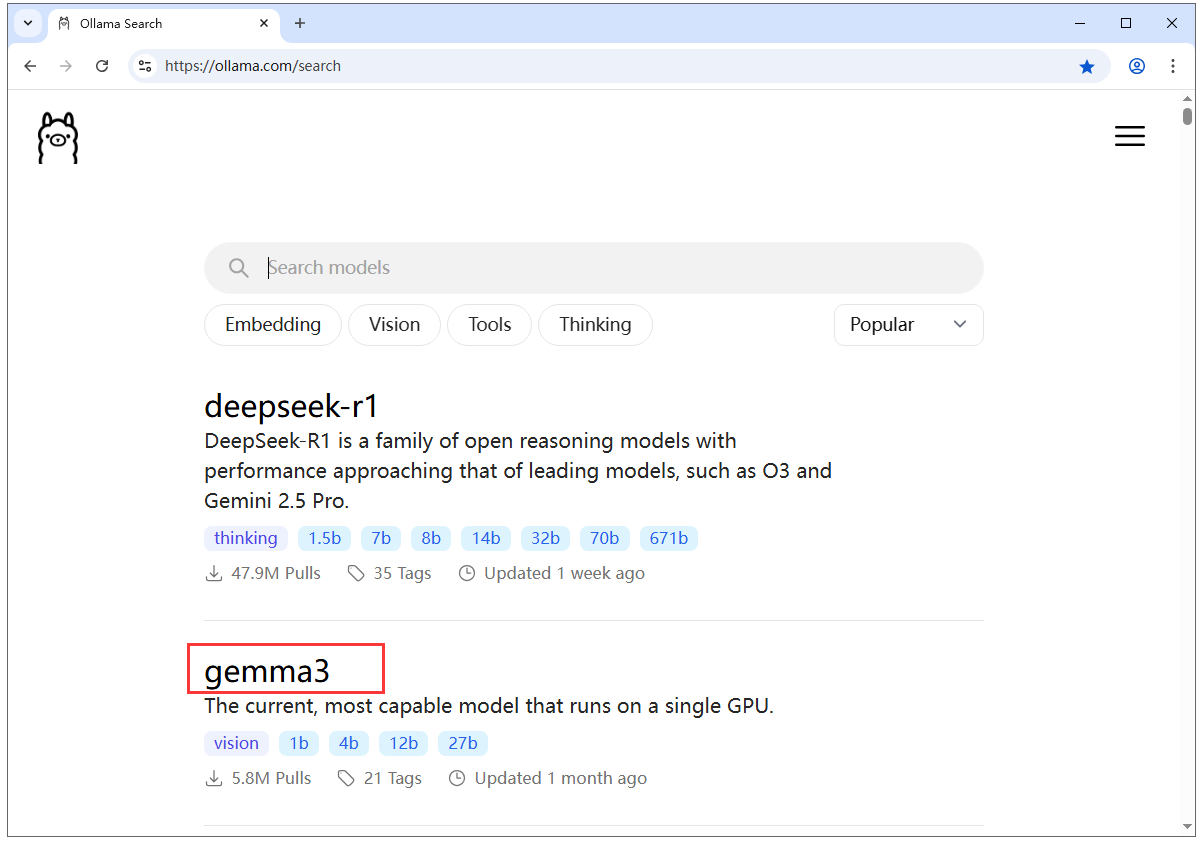
Task: Toggle the Thinking filter chip
Action: point(595,324)
